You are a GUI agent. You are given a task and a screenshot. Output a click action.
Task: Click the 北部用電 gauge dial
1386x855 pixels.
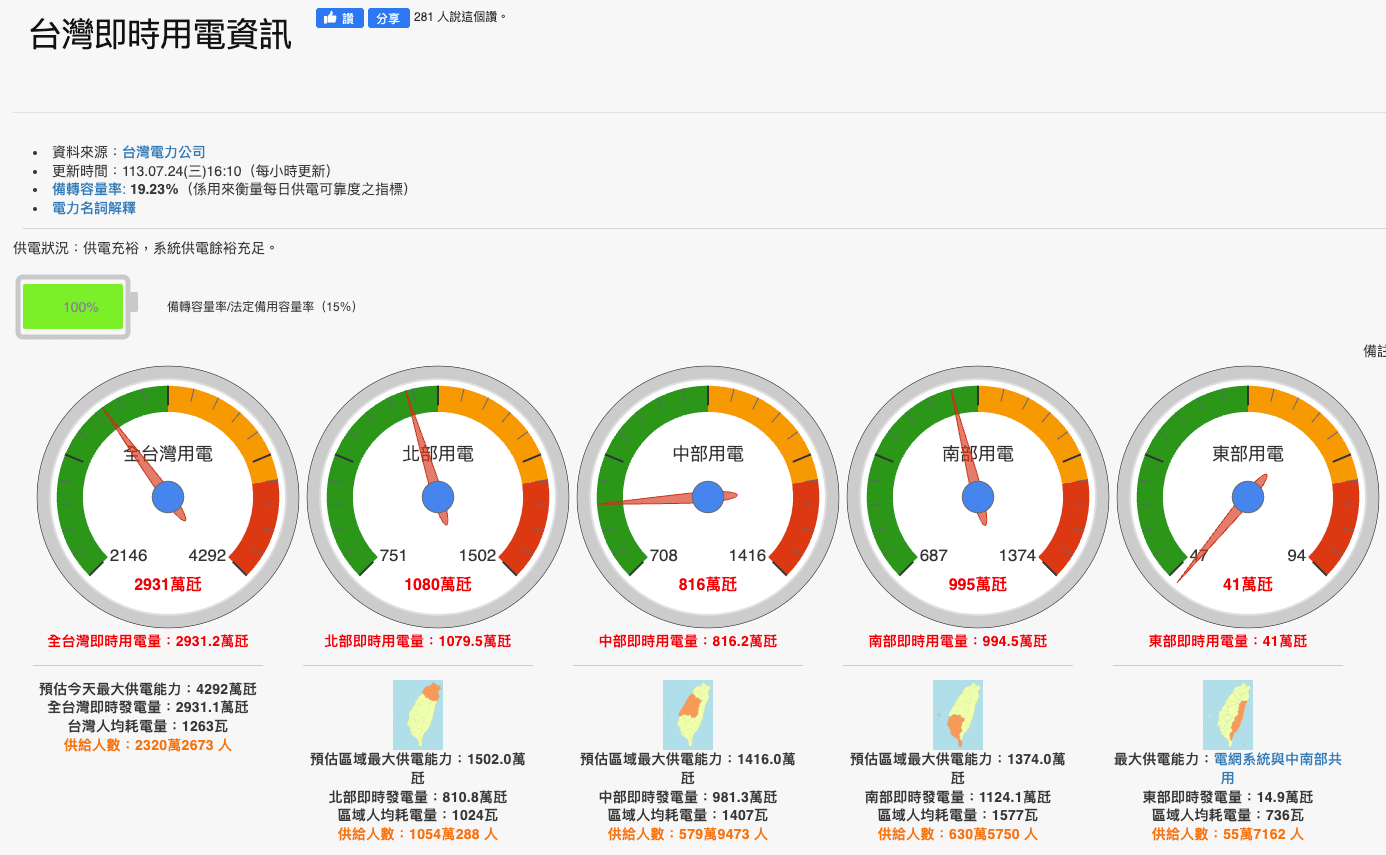(438, 496)
